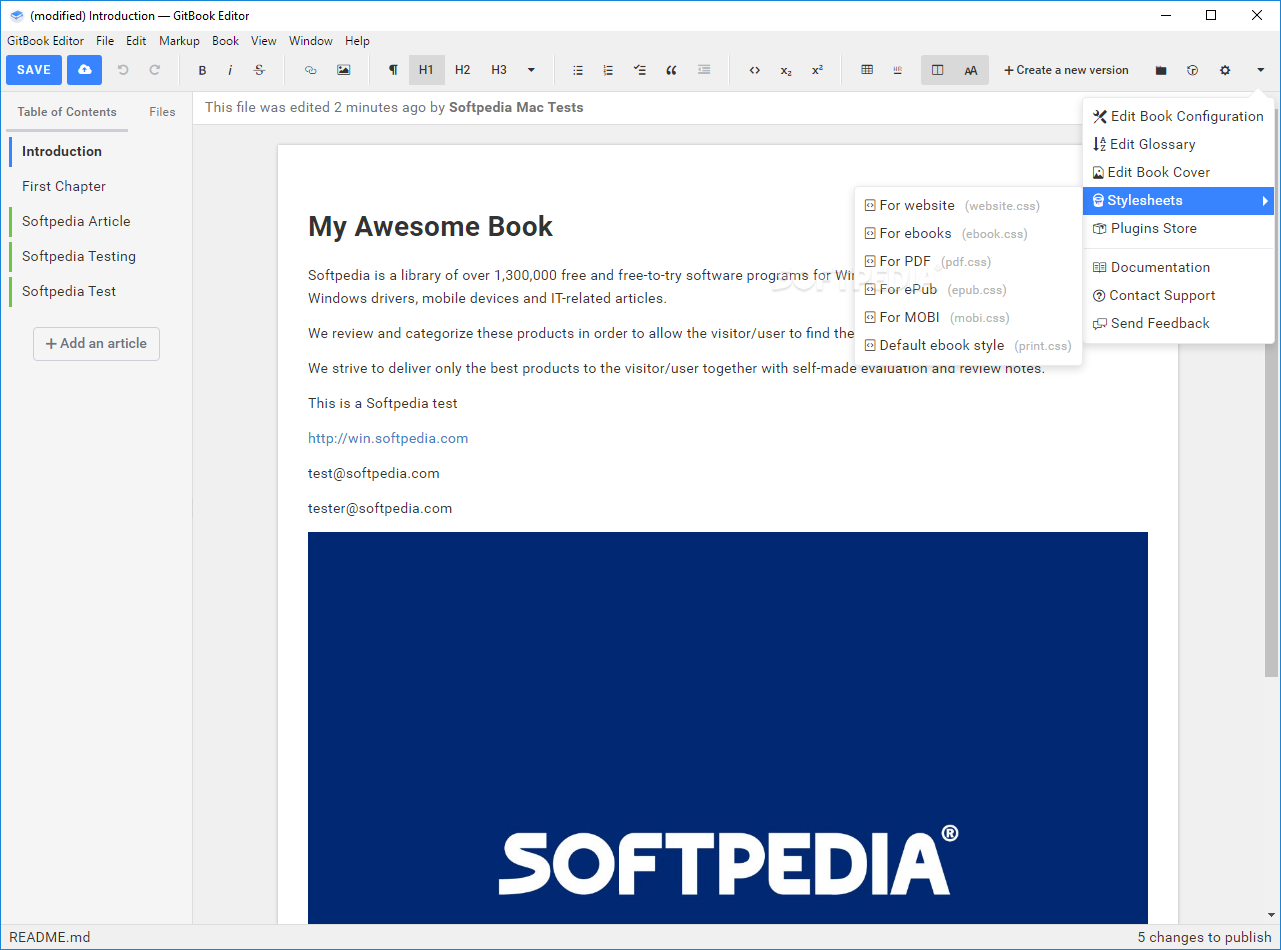The height and width of the screenshot is (950, 1281).
Task: Insert a table
Action: pyautogui.click(x=867, y=70)
